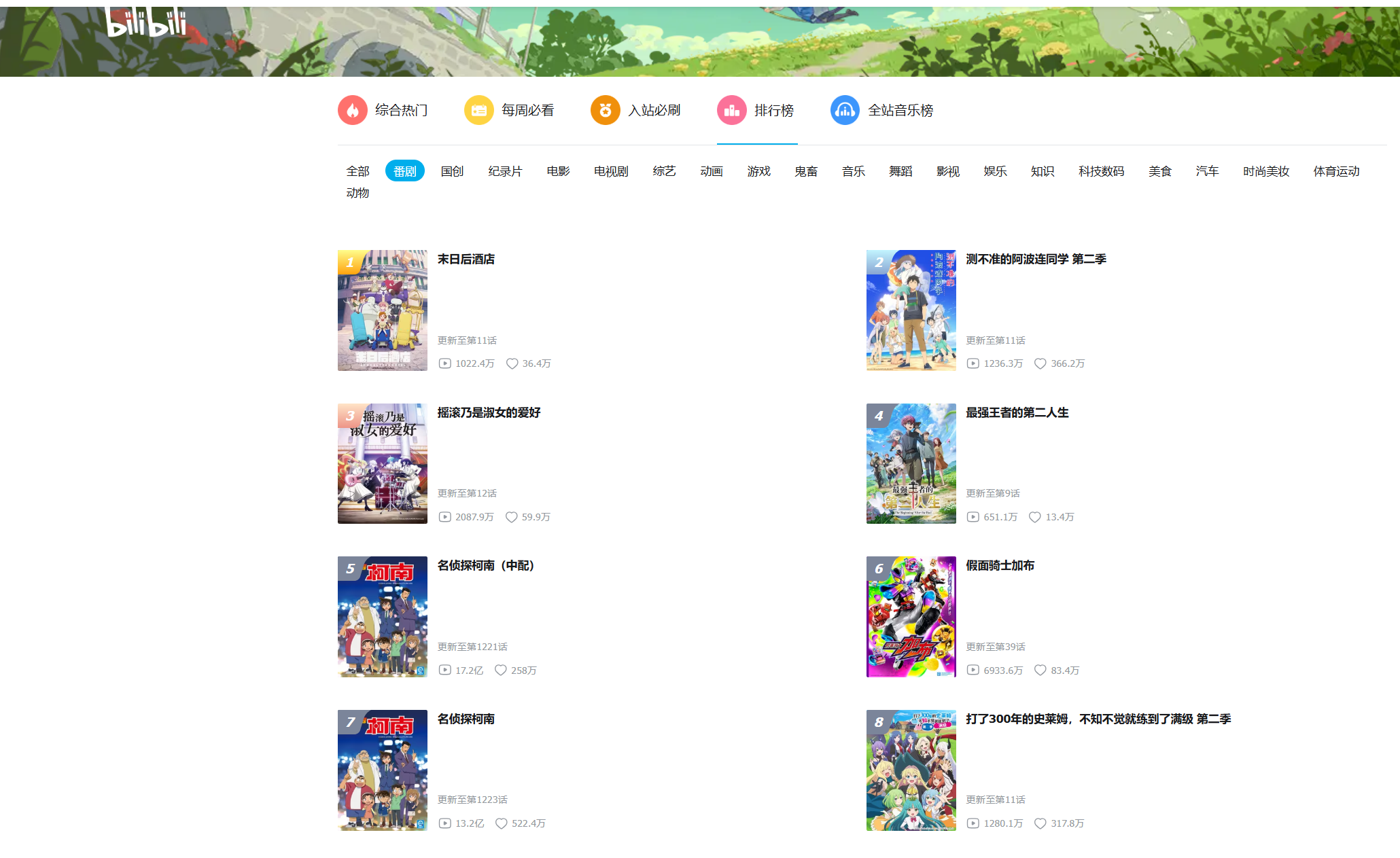Open the 假面骑士加布 title link

[x=1000, y=566]
